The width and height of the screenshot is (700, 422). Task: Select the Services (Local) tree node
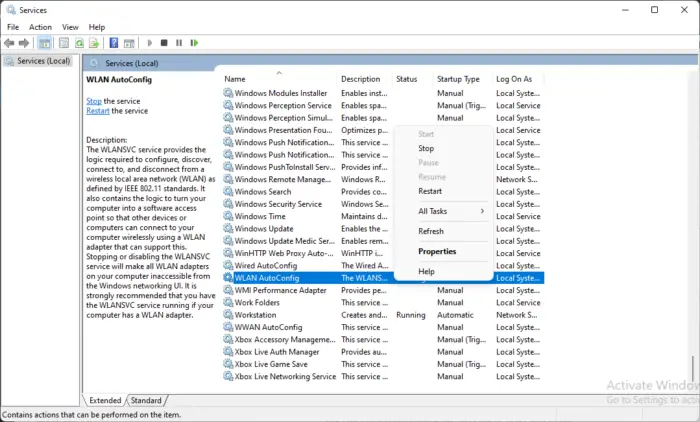click(43, 61)
